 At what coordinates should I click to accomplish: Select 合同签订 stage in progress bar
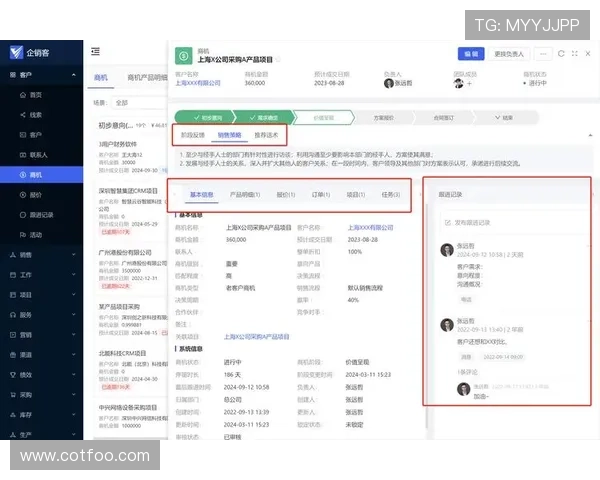(443, 118)
